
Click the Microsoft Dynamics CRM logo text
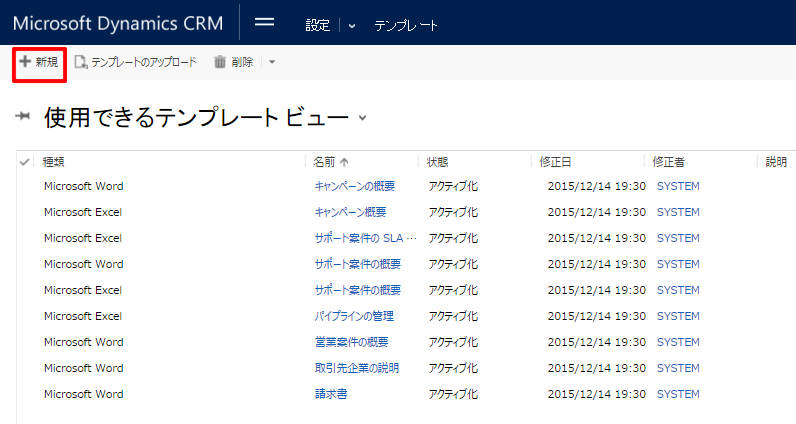[118, 23]
